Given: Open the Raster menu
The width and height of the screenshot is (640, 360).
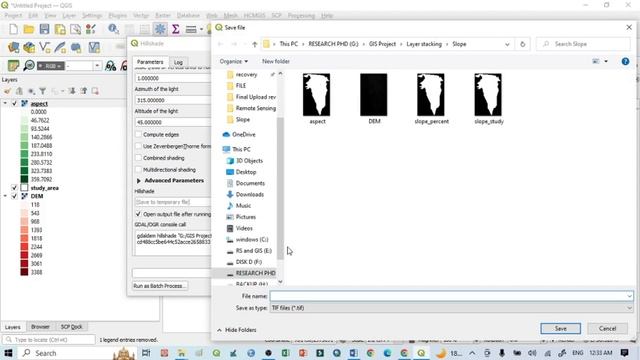Looking at the screenshot, I should (x=163, y=16).
